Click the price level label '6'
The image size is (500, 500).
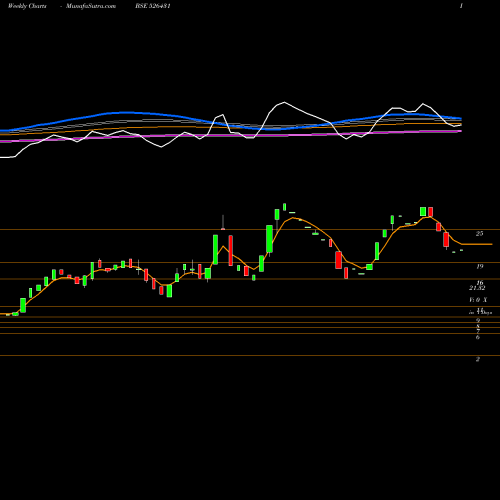[478, 337]
